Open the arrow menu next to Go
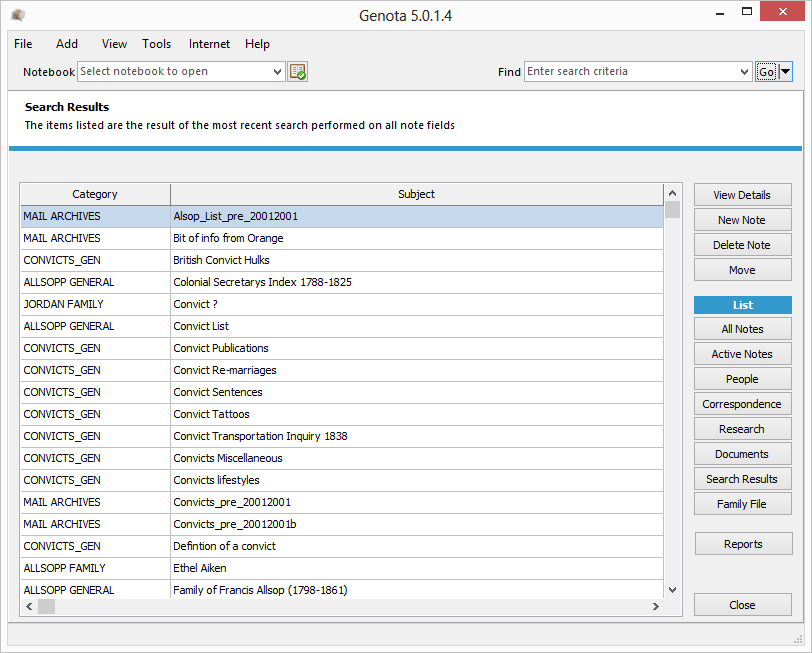This screenshot has width=812, height=653. coord(785,72)
